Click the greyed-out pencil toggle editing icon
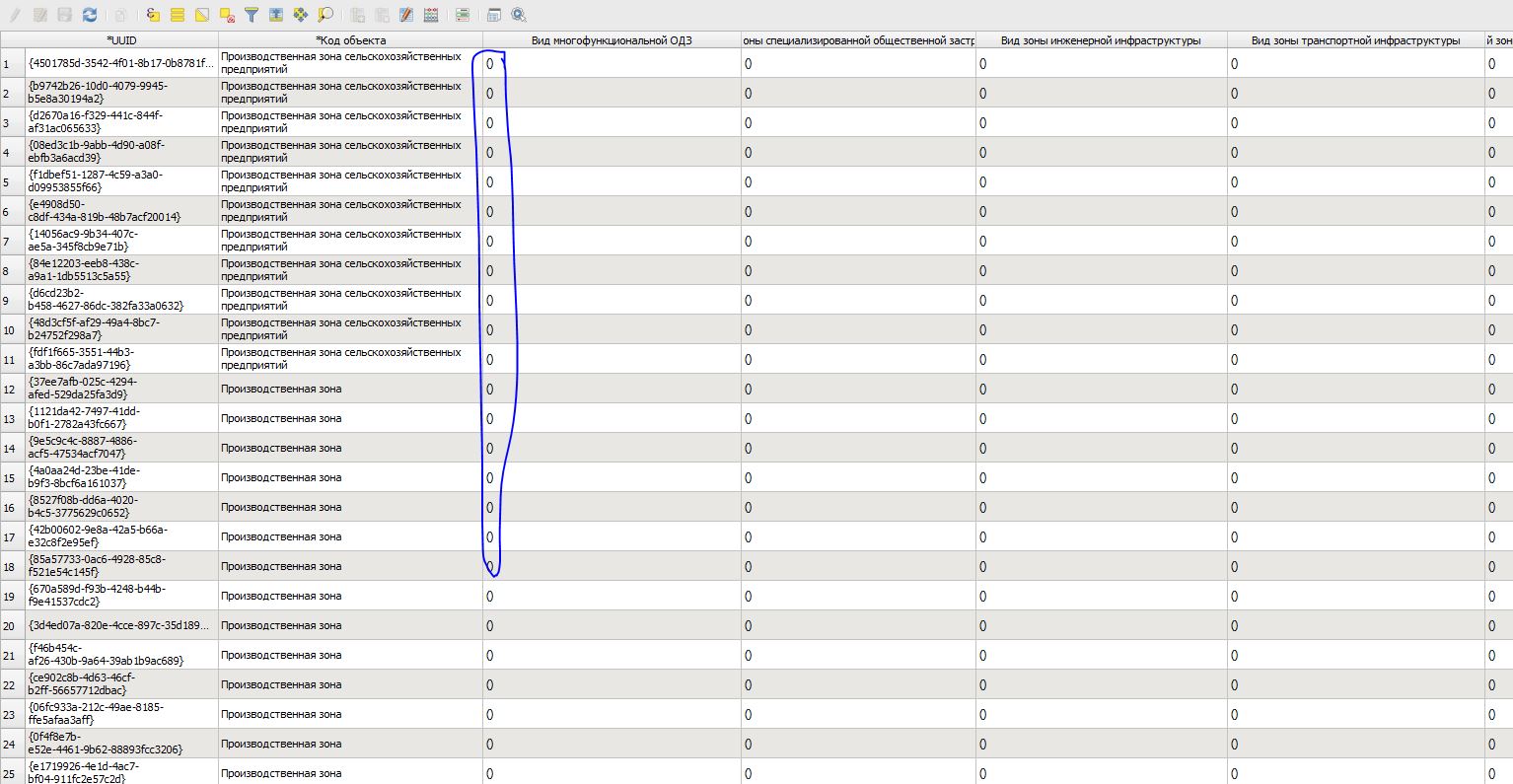 [x=15, y=15]
